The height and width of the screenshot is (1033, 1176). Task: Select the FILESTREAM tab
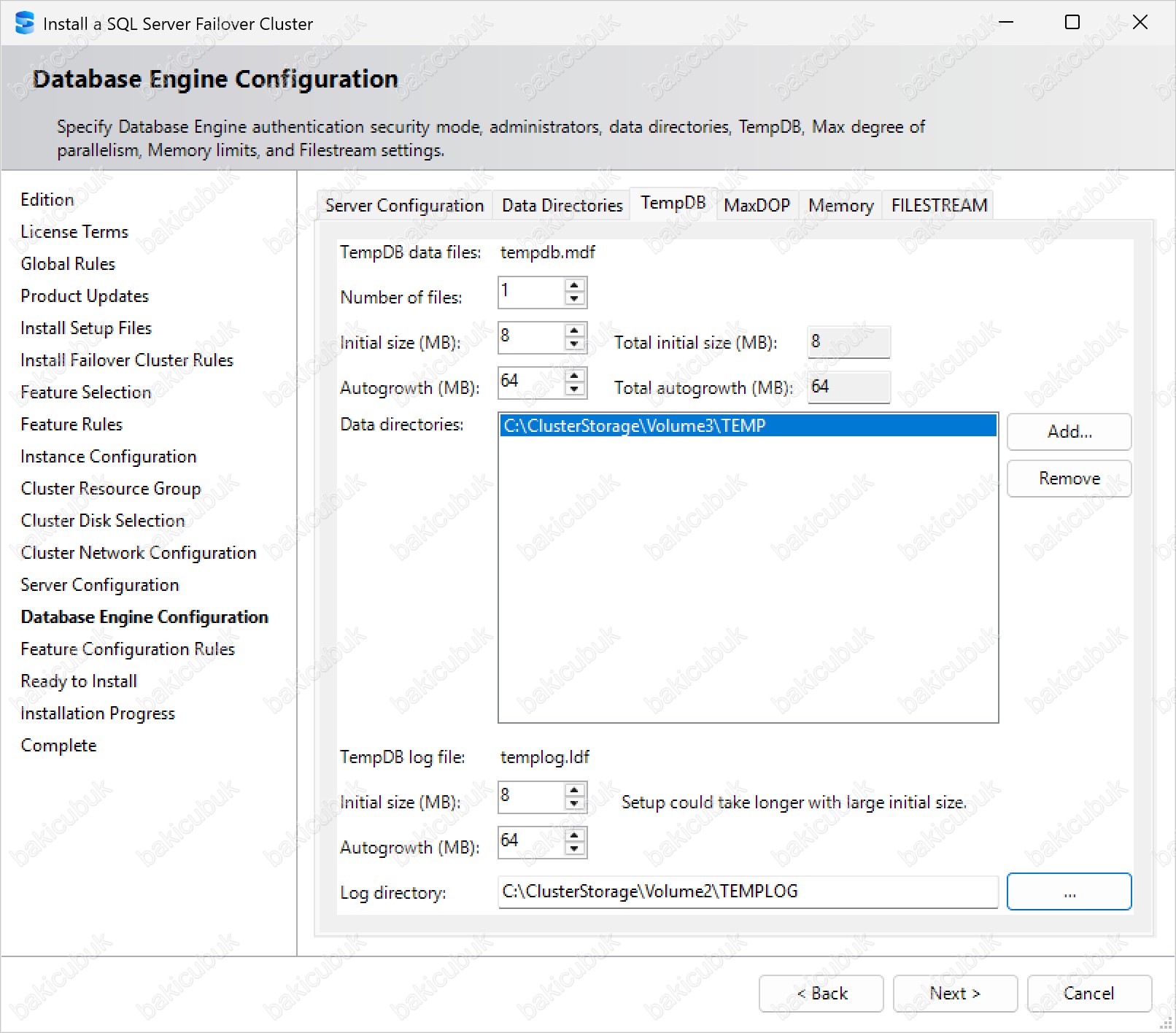pos(939,206)
